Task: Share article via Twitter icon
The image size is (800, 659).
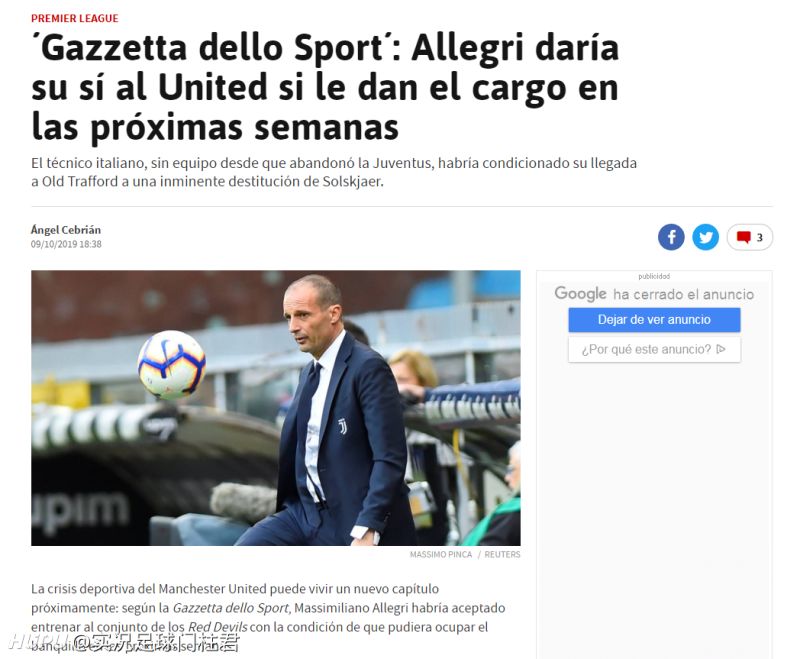Action: point(706,237)
